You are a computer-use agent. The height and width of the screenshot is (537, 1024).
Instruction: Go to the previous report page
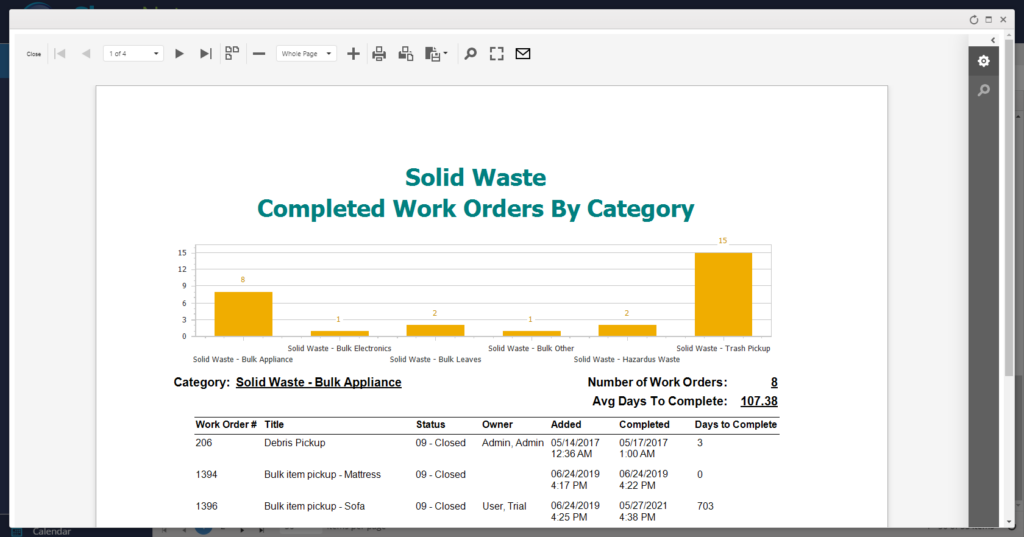(86, 54)
